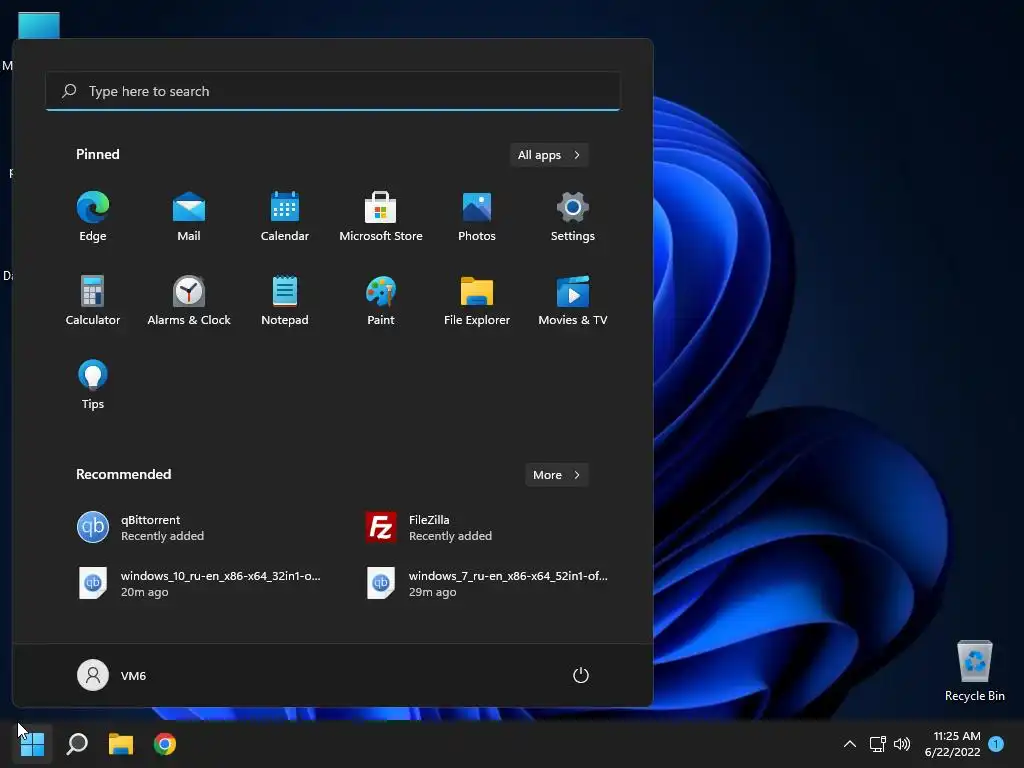Click the power button icon
The image size is (1024, 768).
[581, 675]
